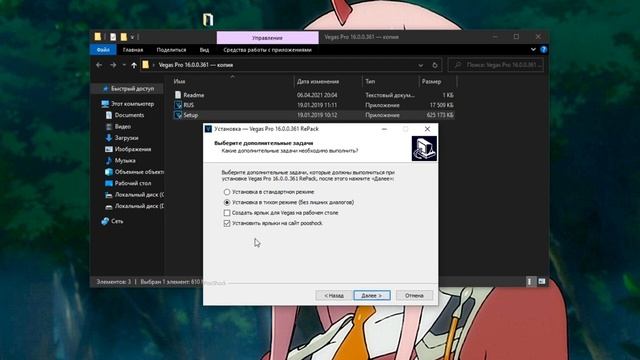This screenshot has width=640, height=360.
Task: Click the RUS file icon
Action: 178,105
